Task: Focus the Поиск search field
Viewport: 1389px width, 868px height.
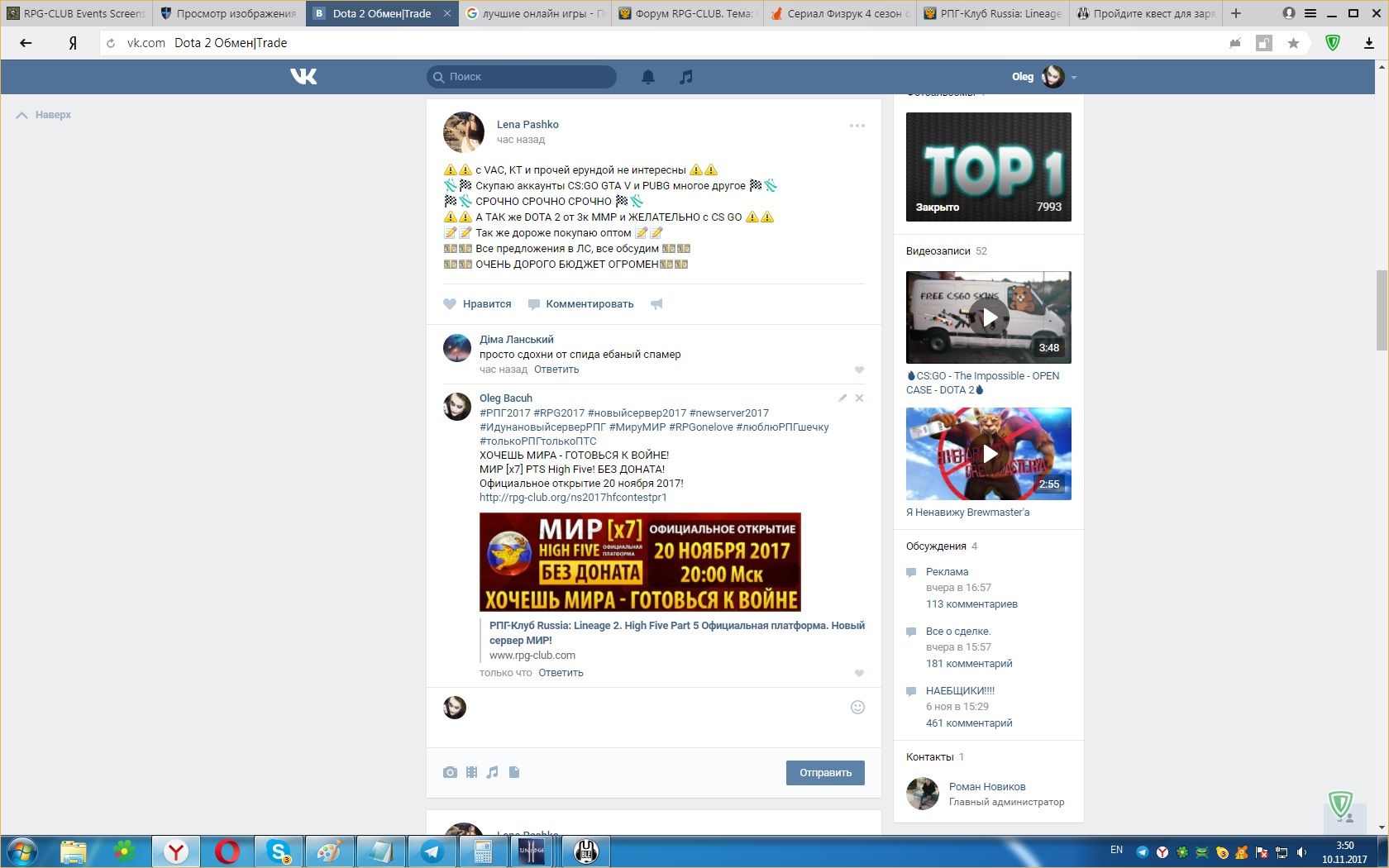Action: (522, 77)
